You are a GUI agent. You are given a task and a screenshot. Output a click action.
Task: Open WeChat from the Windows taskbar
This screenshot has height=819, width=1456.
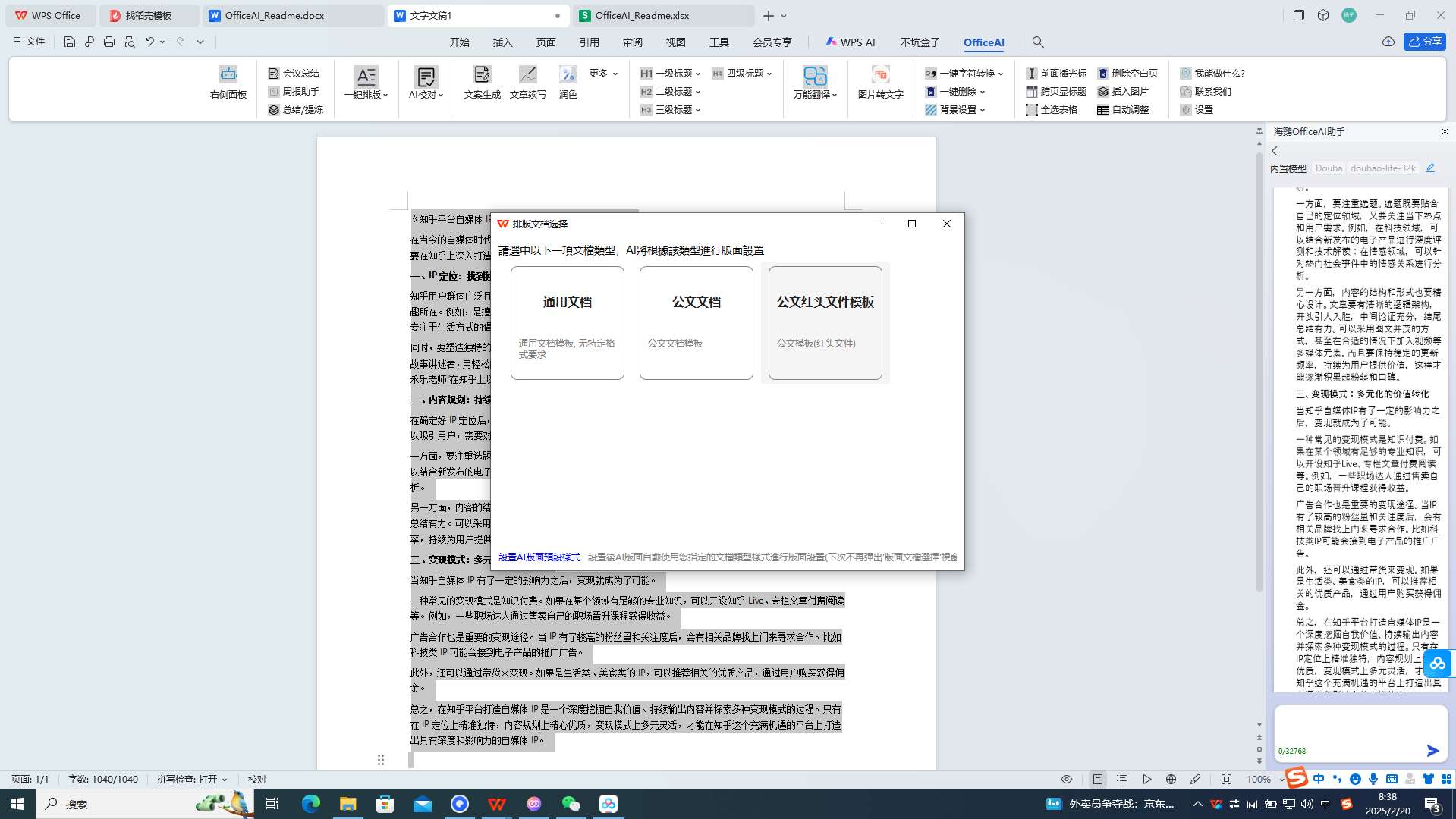[571, 804]
